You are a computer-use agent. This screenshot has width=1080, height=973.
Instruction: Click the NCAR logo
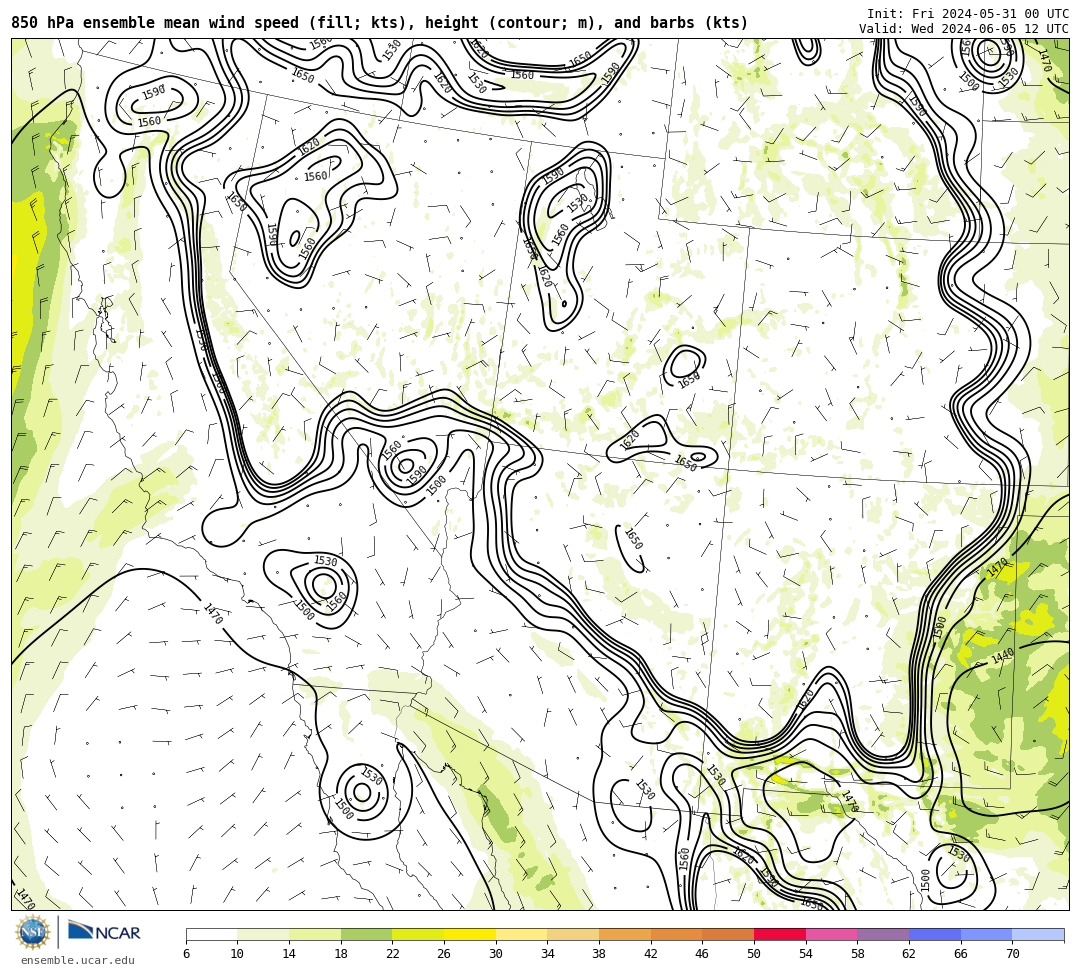104,932
